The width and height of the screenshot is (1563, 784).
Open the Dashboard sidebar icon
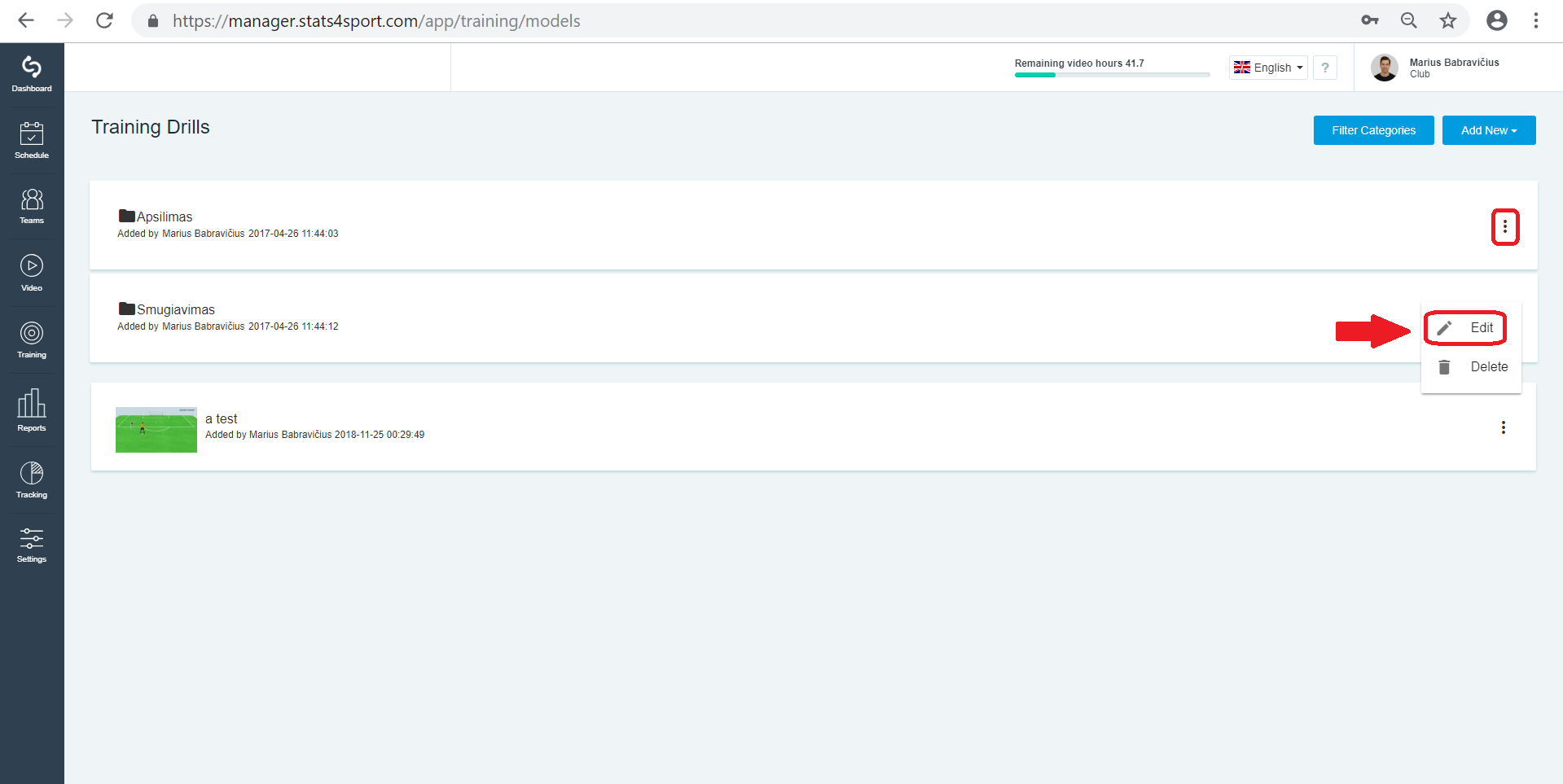(x=32, y=74)
